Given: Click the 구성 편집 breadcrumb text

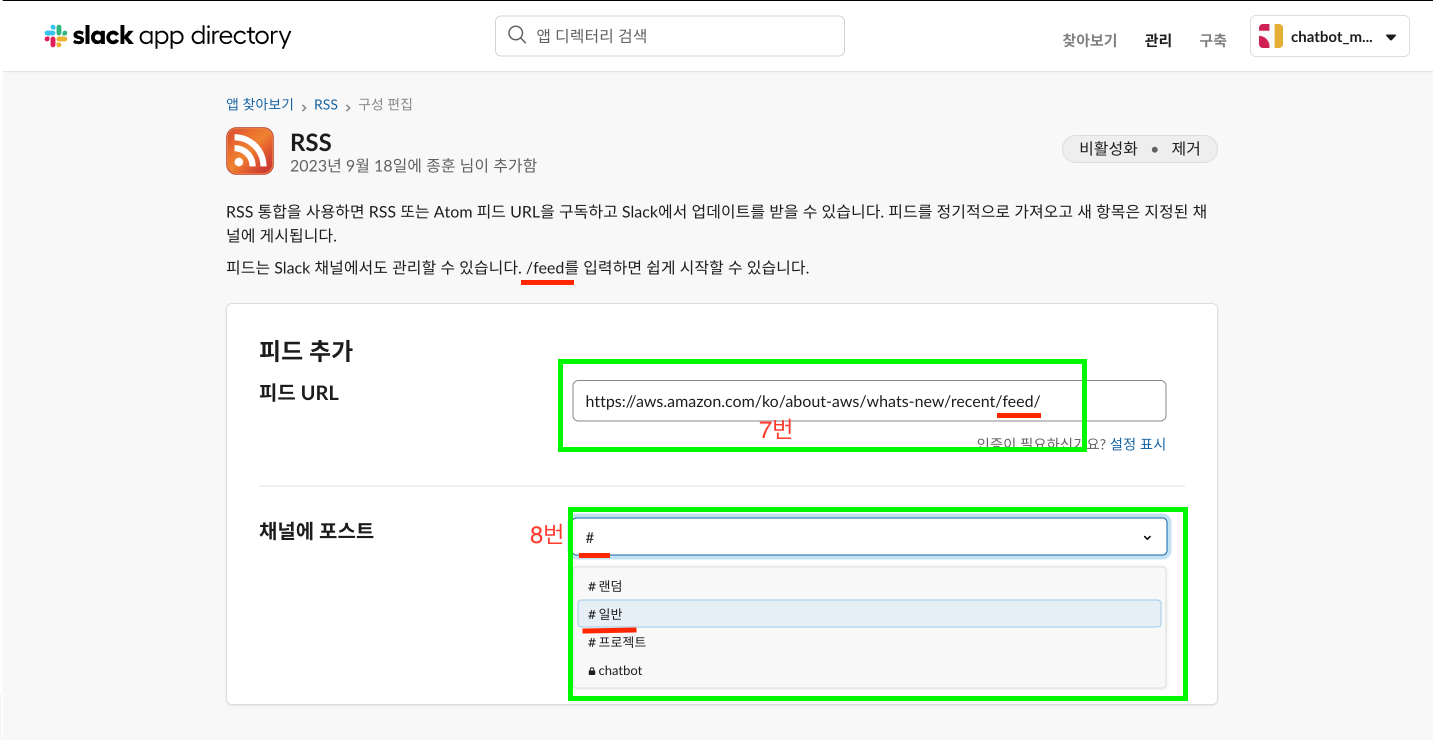Looking at the screenshot, I should [x=385, y=104].
